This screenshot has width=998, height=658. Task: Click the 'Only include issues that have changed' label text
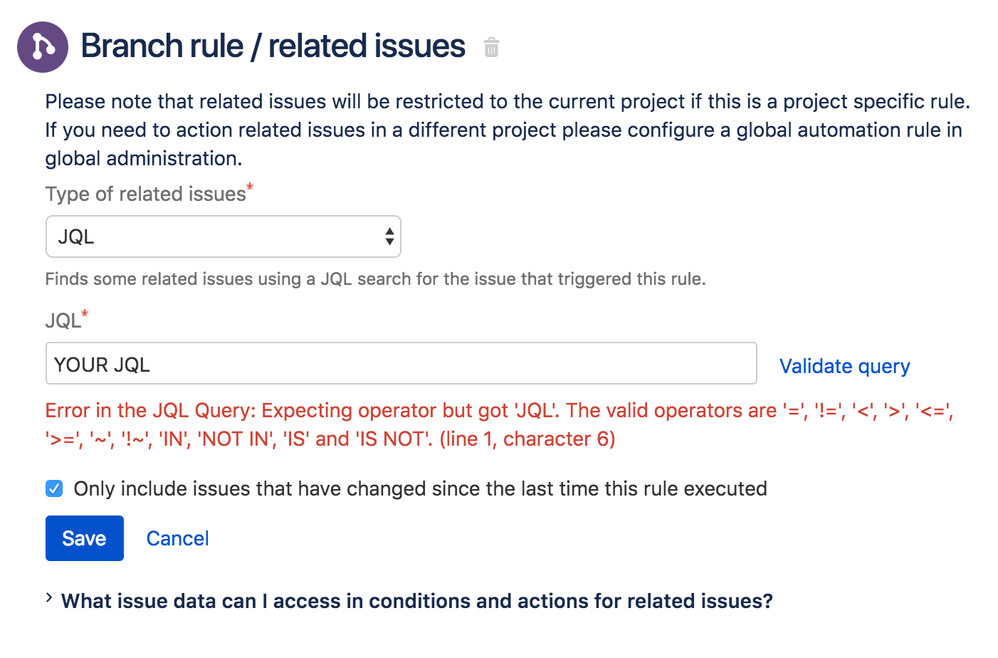point(420,489)
